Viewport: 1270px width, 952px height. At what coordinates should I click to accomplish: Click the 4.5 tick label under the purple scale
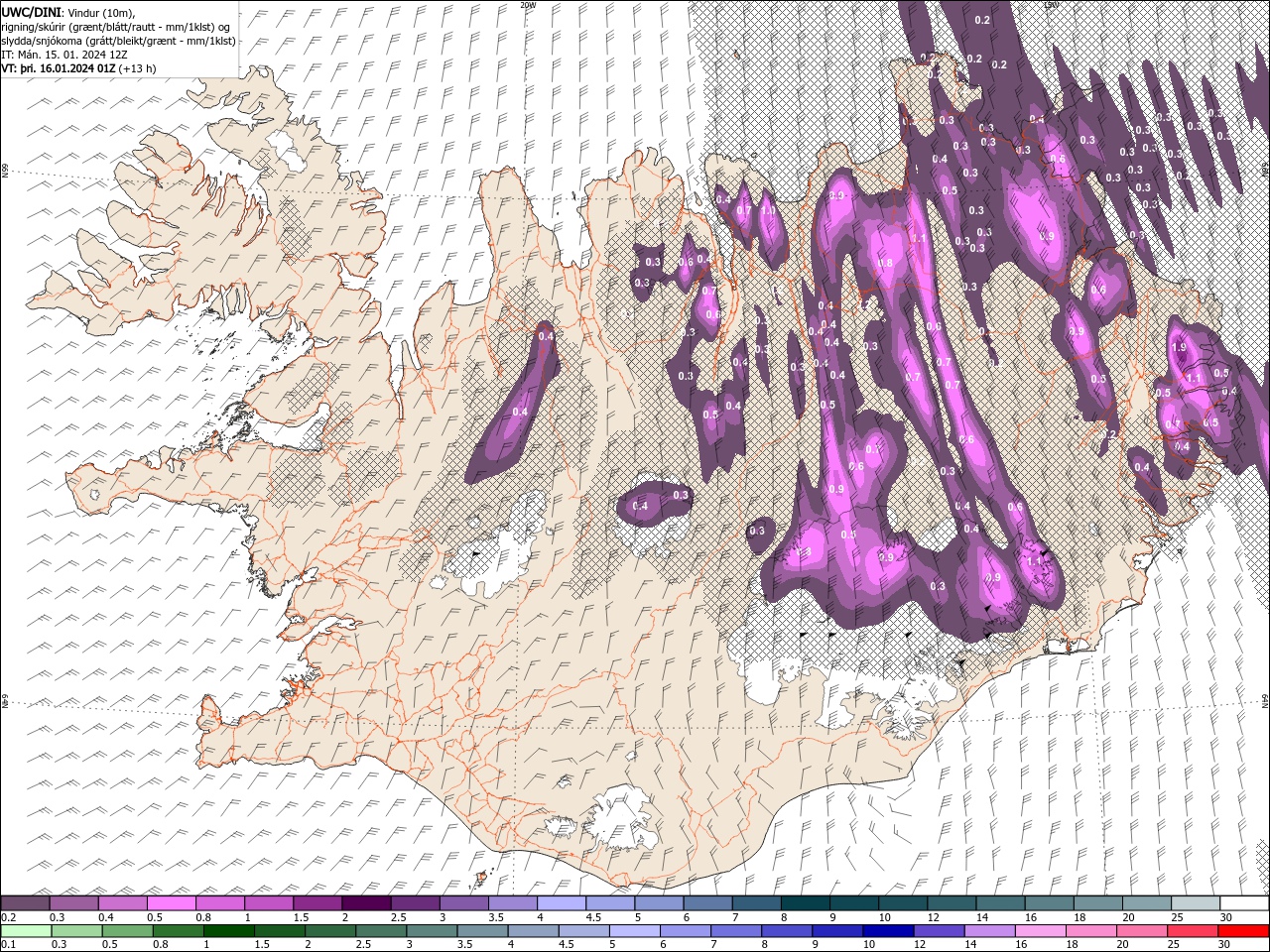(593, 917)
